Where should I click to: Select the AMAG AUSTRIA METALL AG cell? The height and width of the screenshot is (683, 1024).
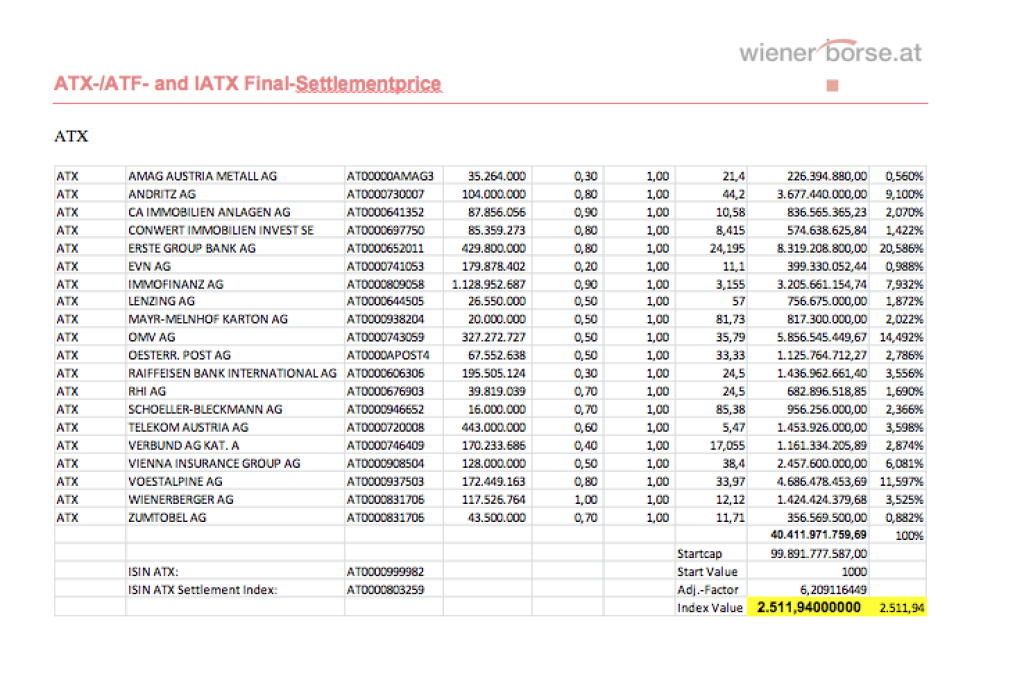(x=203, y=175)
